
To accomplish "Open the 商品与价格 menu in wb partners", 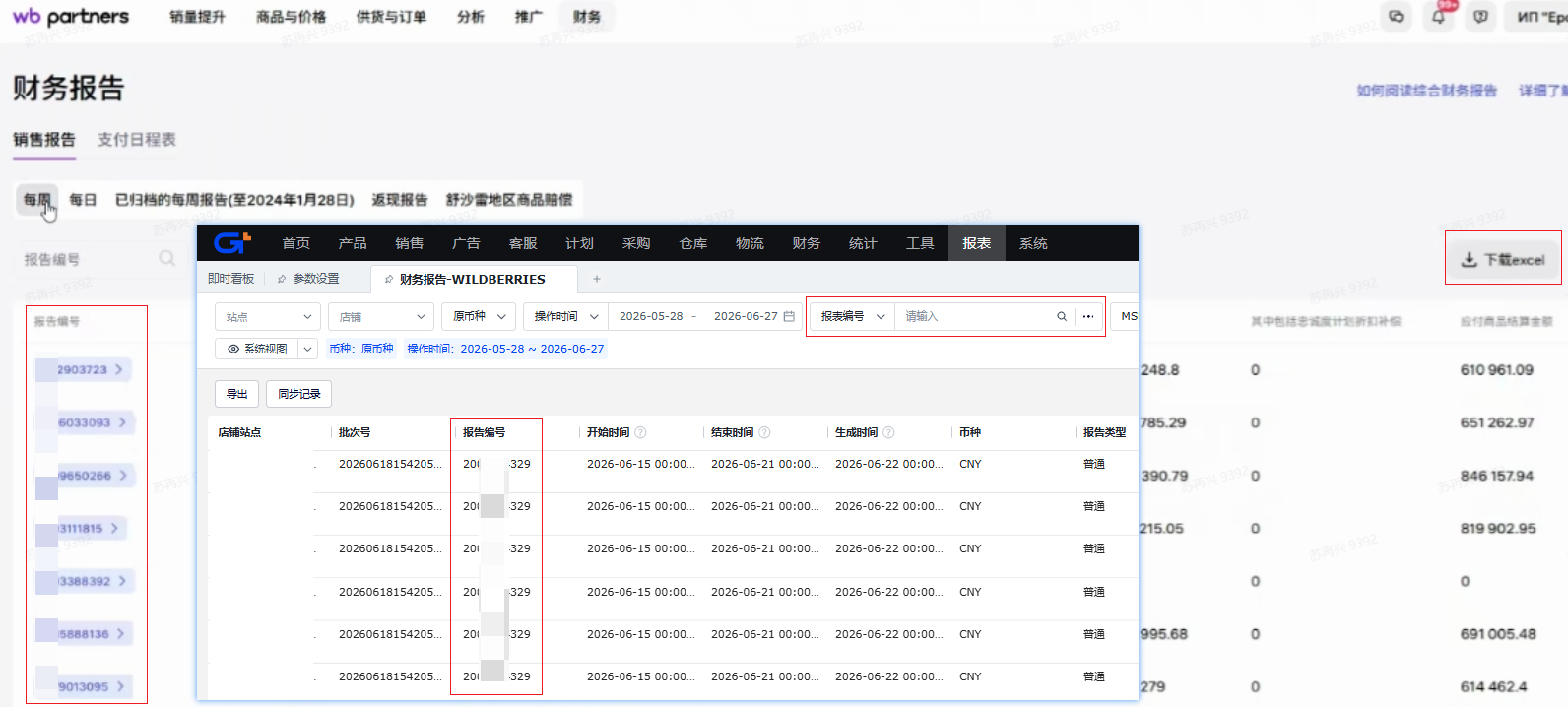I will 291,17.
